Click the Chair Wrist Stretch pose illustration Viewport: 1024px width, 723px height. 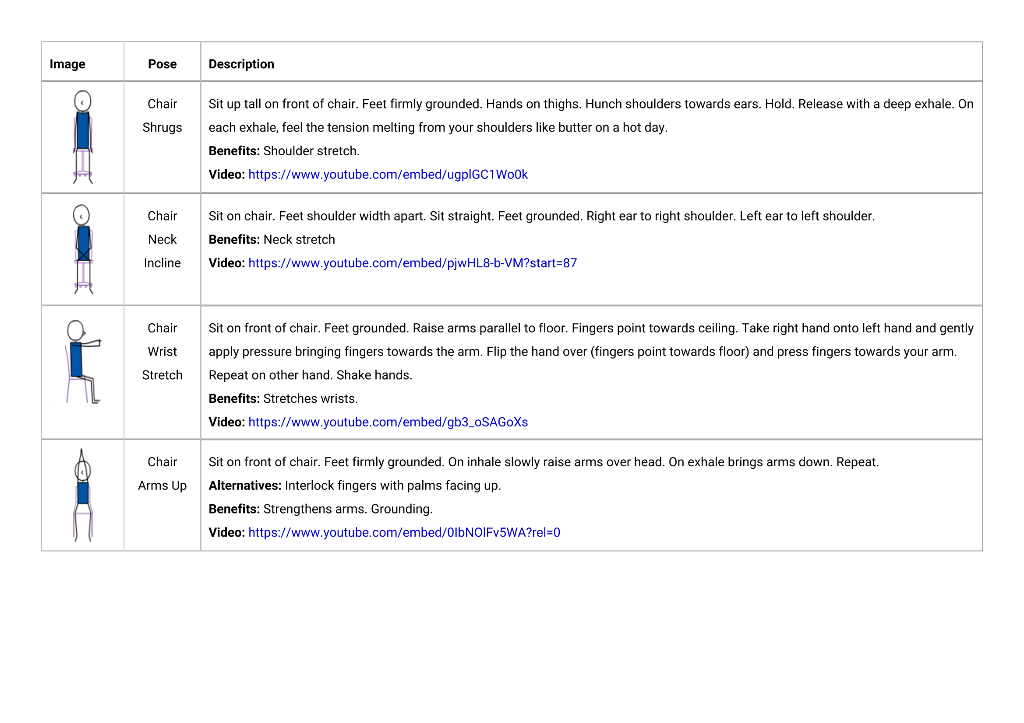pos(82,361)
